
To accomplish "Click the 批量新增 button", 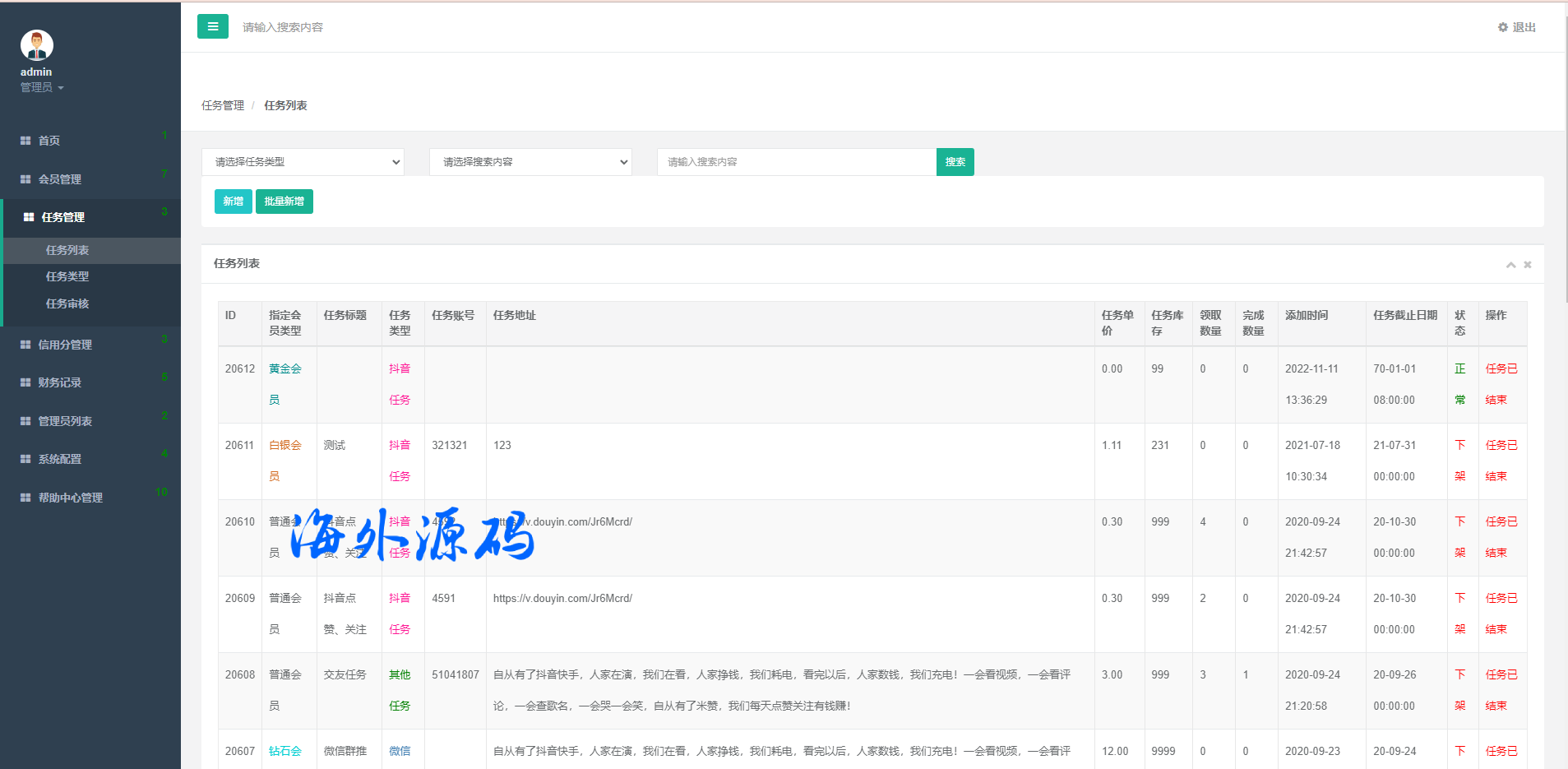I will point(284,202).
